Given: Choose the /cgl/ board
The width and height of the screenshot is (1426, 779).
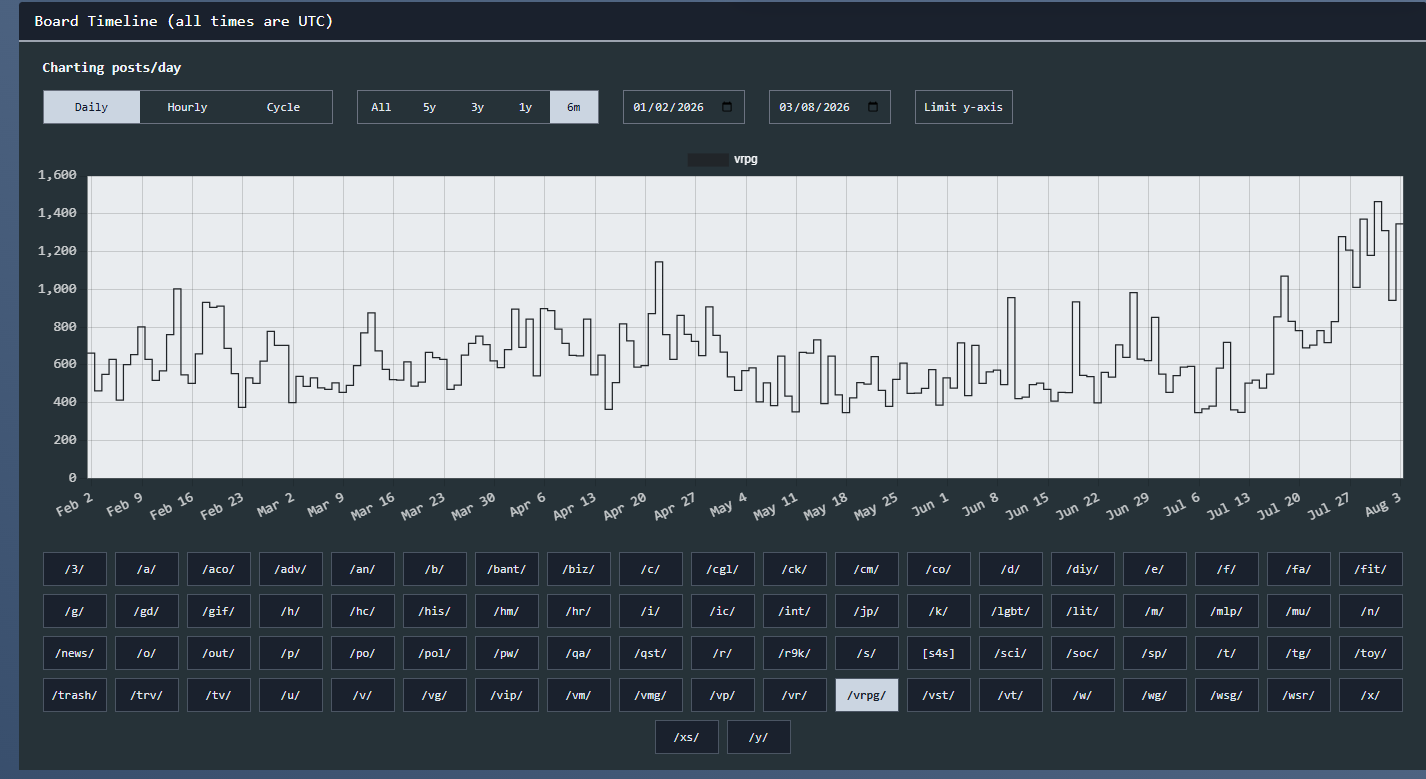Looking at the screenshot, I should coord(723,569).
